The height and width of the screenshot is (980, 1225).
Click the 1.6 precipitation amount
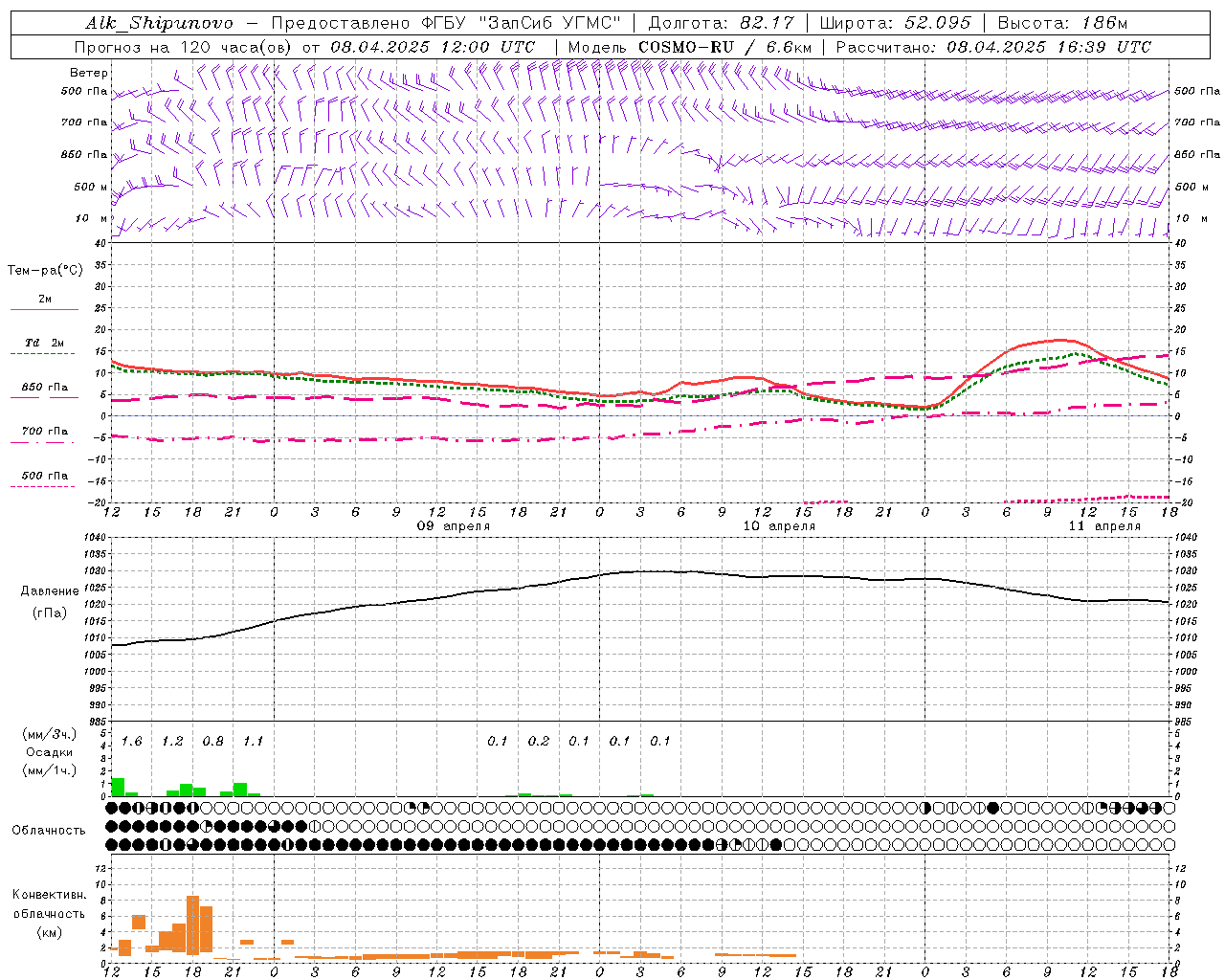point(131,742)
